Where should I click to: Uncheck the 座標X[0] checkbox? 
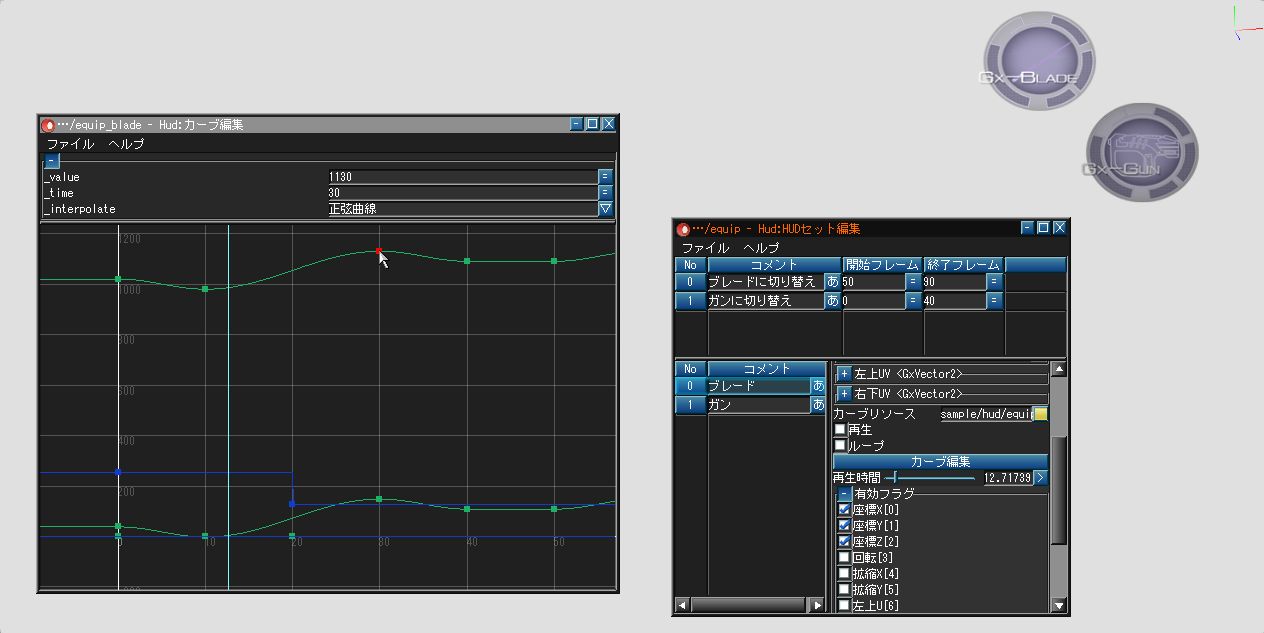point(844,509)
